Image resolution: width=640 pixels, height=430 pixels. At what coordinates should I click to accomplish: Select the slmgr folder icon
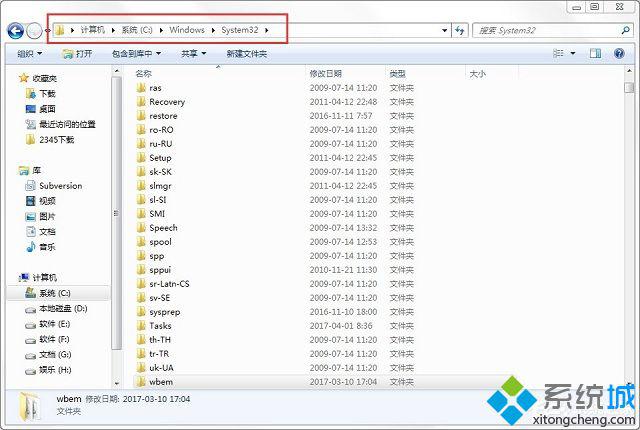(x=141, y=186)
